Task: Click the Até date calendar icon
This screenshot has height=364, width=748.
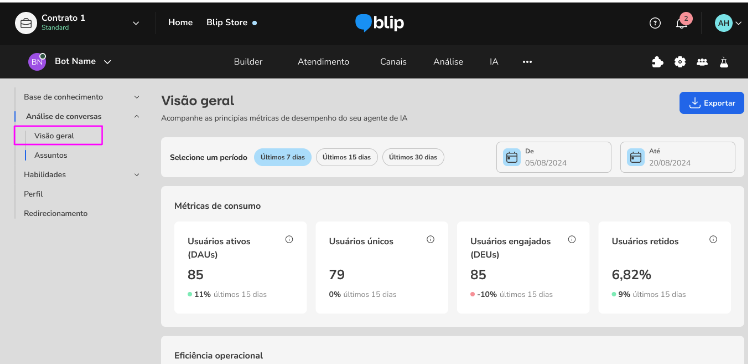Action: pos(635,157)
